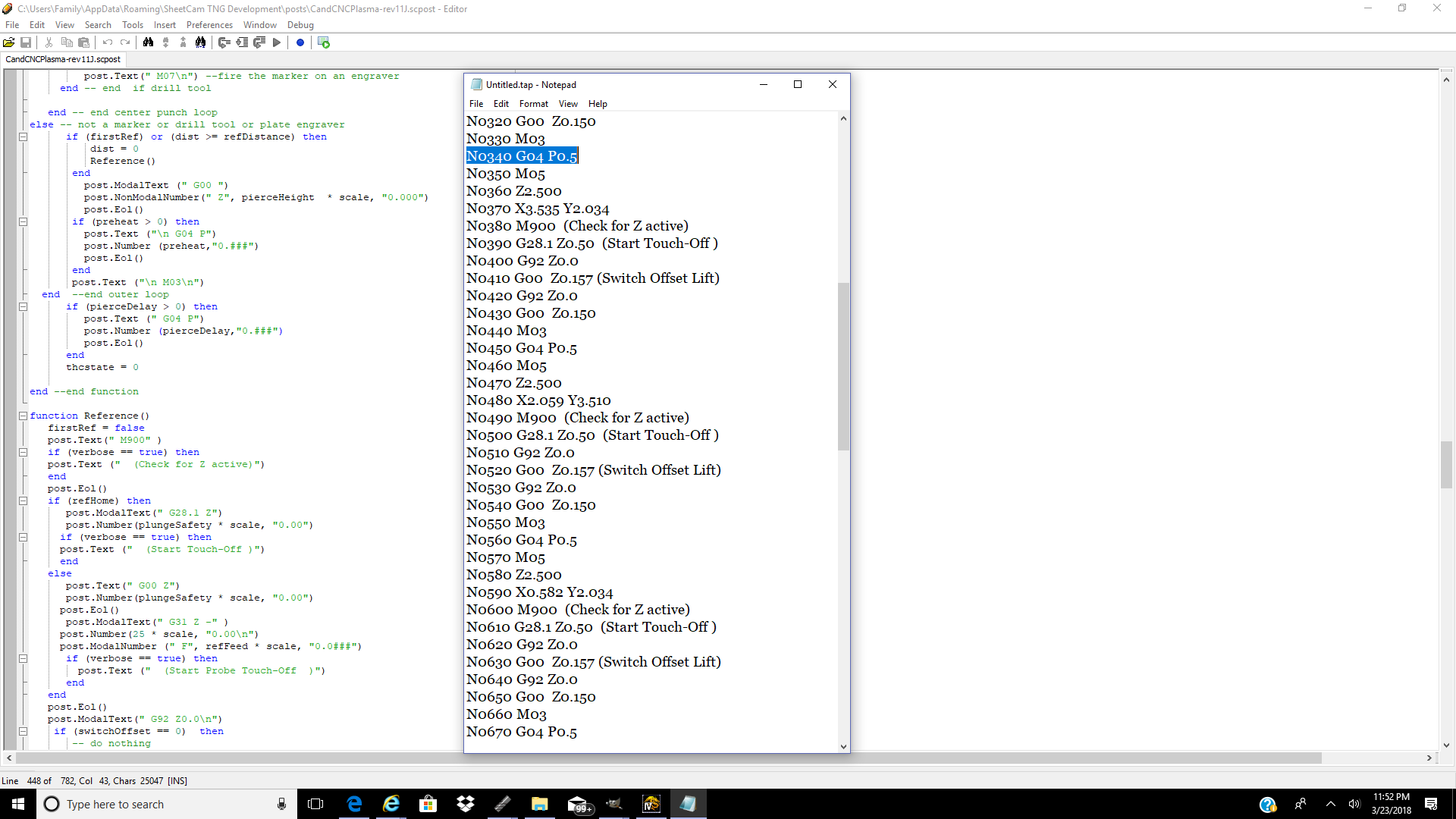Open the Insert menu
The image size is (1456, 819).
[x=165, y=25]
